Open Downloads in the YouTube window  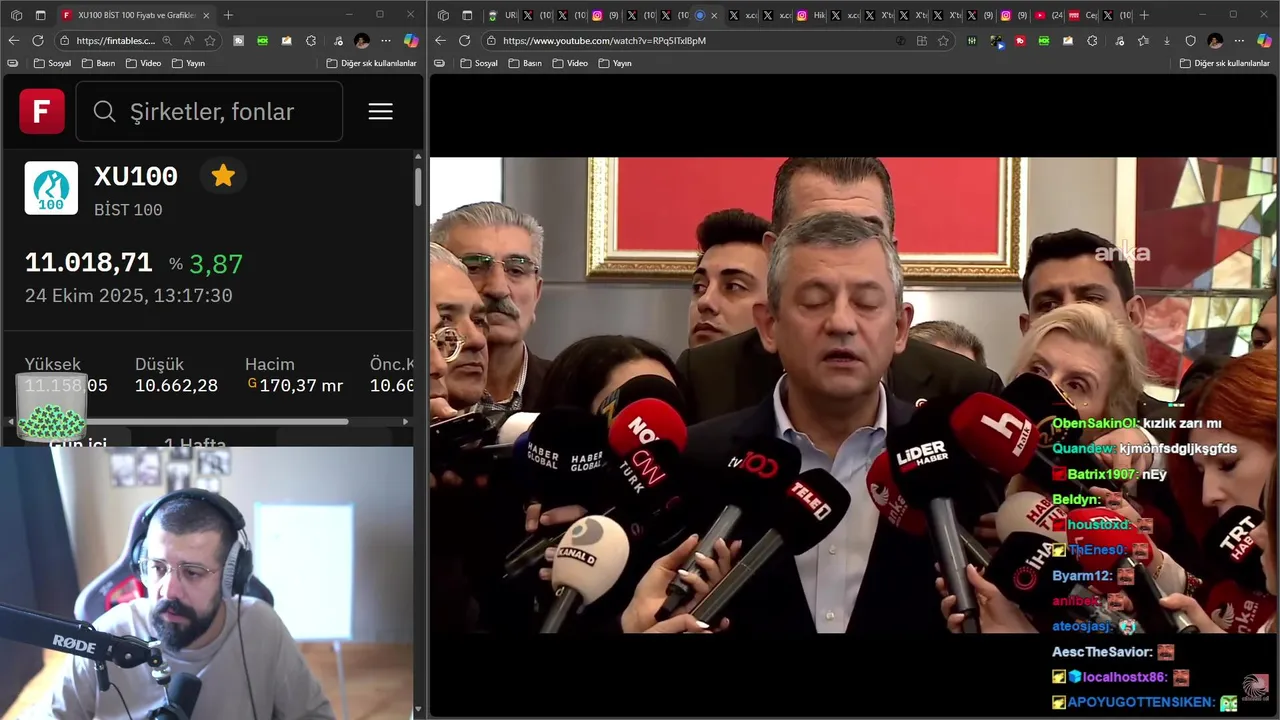click(1166, 40)
